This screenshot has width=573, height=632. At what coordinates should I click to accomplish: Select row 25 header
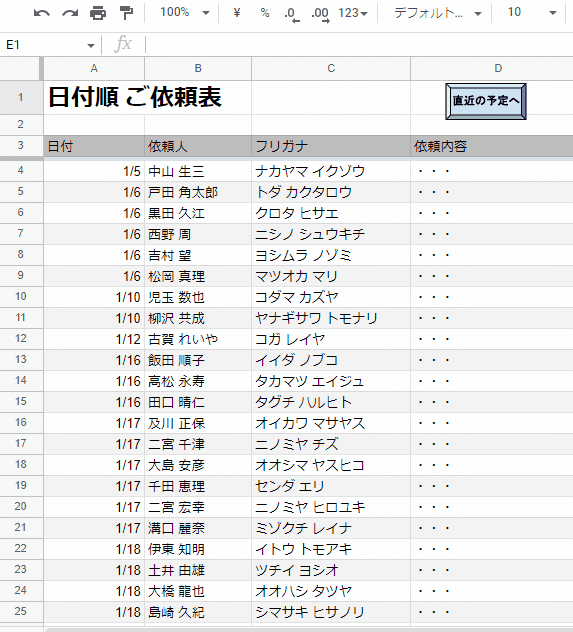pos(21,611)
